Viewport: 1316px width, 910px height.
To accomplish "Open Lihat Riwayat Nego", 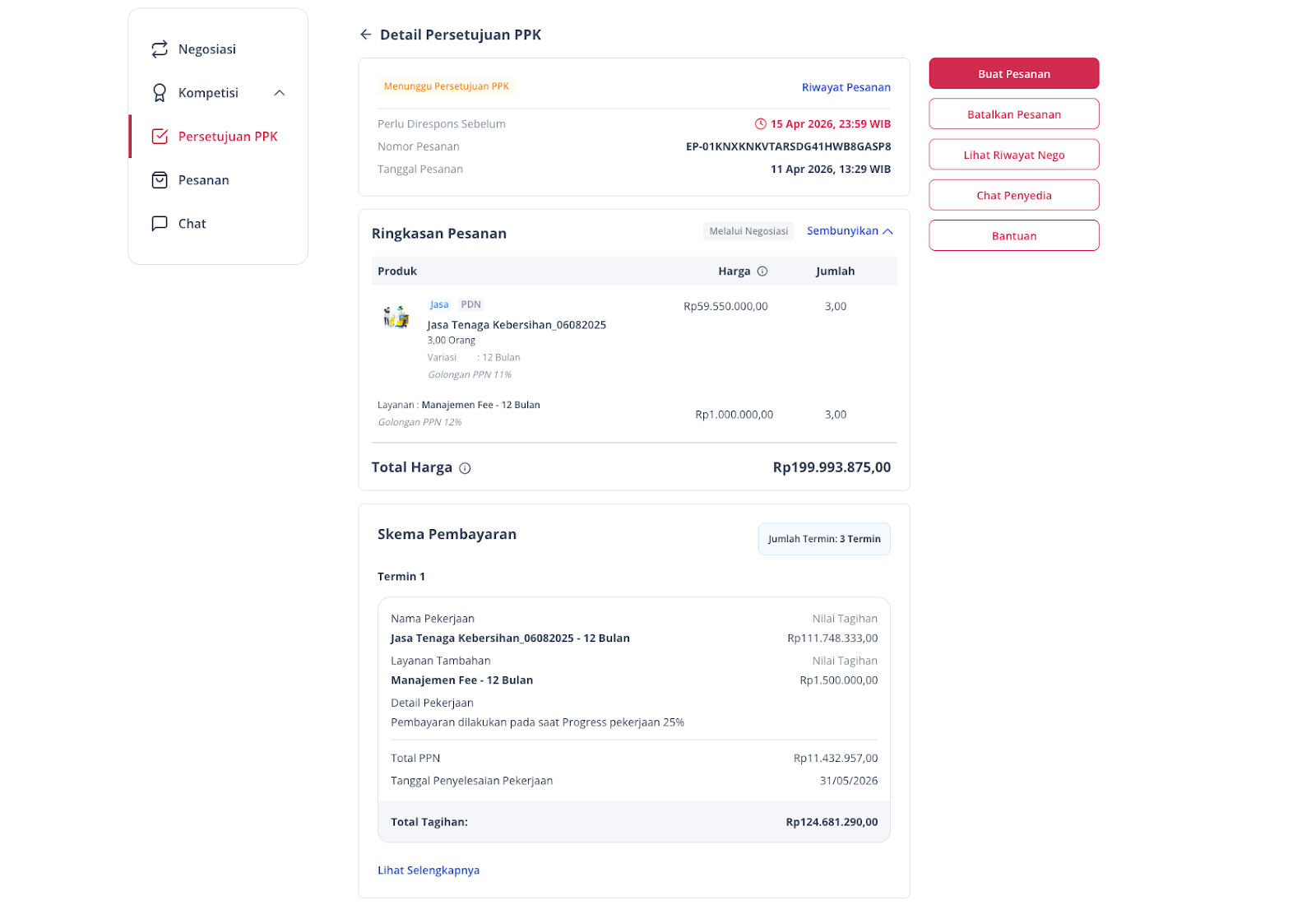I will pos(1014,155).
